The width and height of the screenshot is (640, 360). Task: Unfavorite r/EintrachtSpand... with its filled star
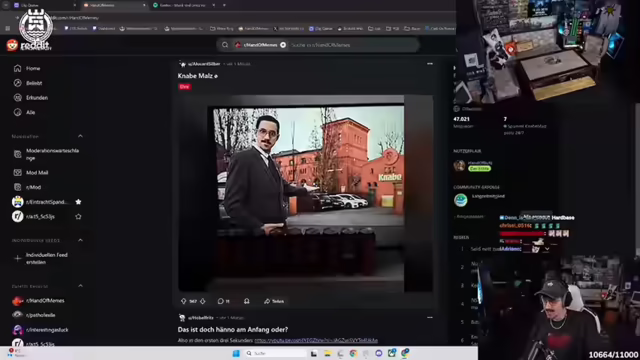(78, 202)
